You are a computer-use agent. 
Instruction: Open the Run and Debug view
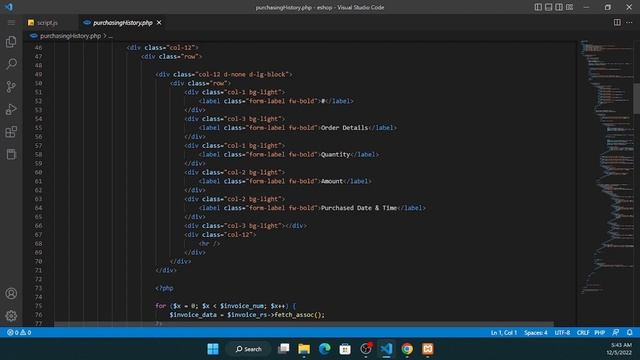(x=11, y=109)
